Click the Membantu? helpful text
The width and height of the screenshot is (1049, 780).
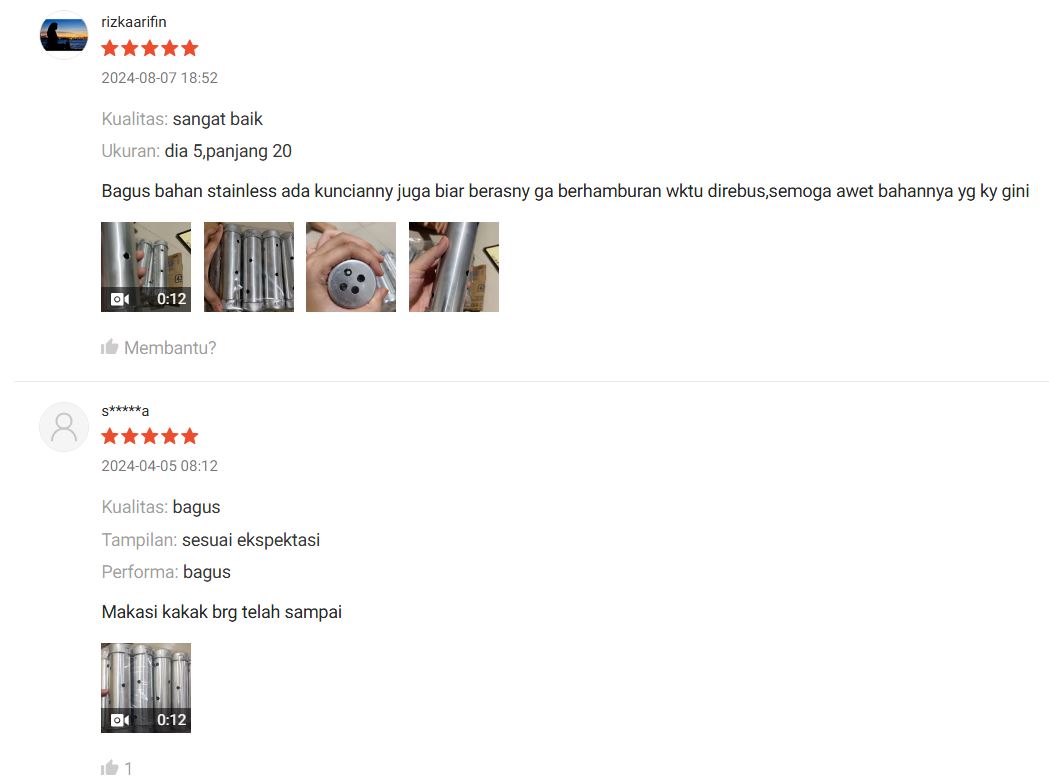tap(170, 348)
